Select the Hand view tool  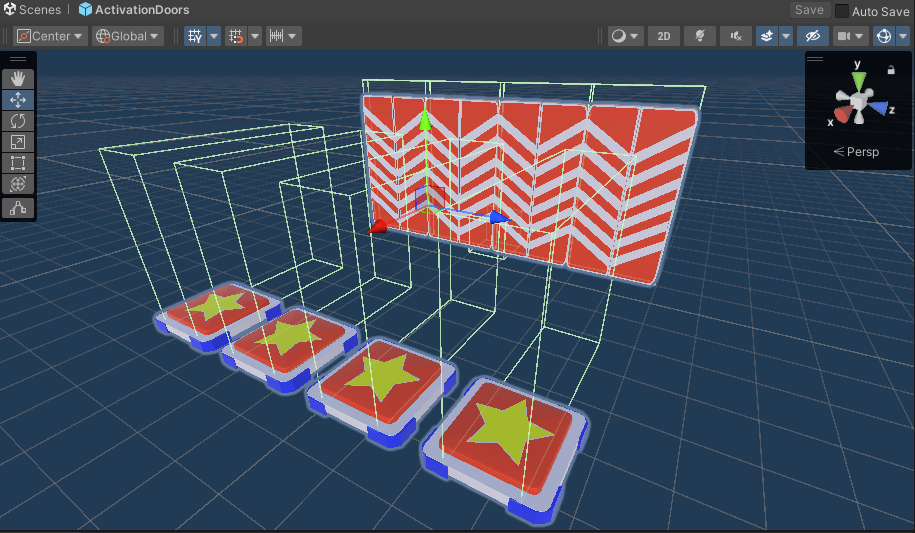pos(18,79)
